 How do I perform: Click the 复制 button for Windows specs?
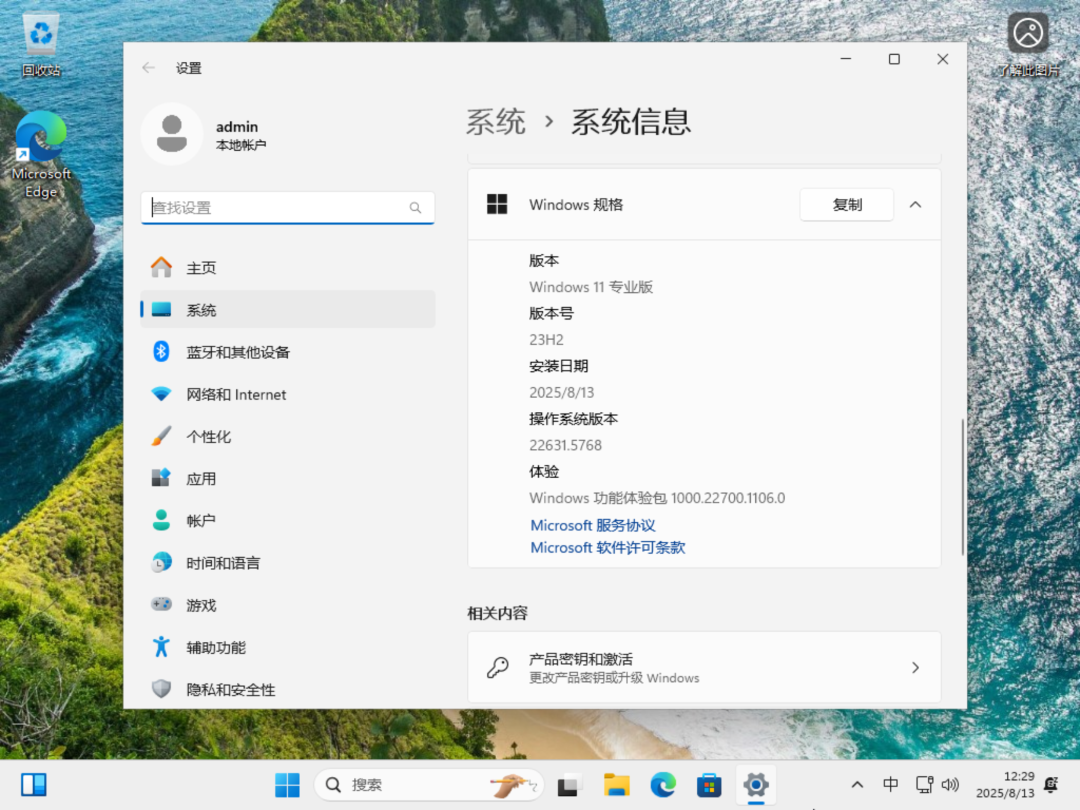click(846, 204)
